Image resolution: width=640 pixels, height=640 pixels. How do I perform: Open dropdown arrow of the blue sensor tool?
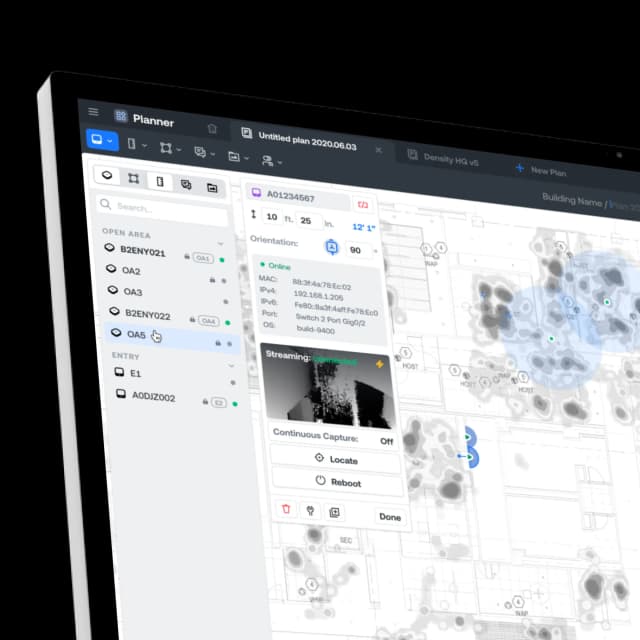[110, 141]
